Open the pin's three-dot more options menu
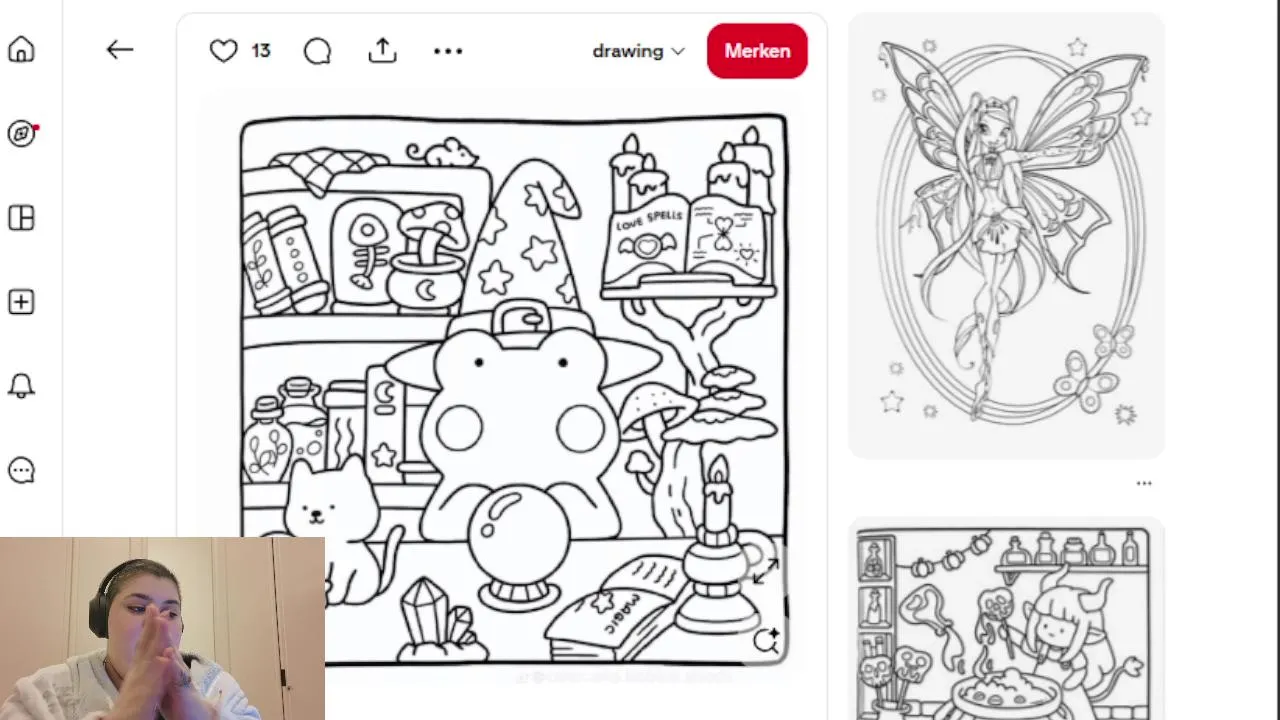 click(x=448, y=51)
